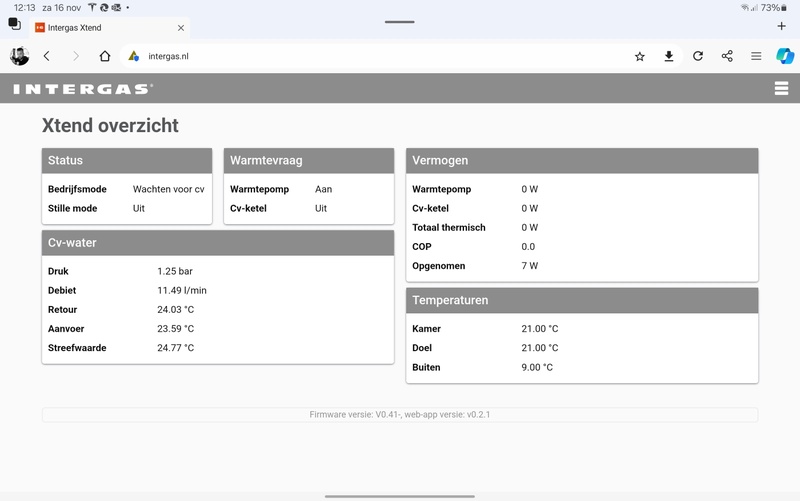Viewport: 800px width, 501px height.
Task: Click the Temperaturen panel header
Action: [582, 300]
